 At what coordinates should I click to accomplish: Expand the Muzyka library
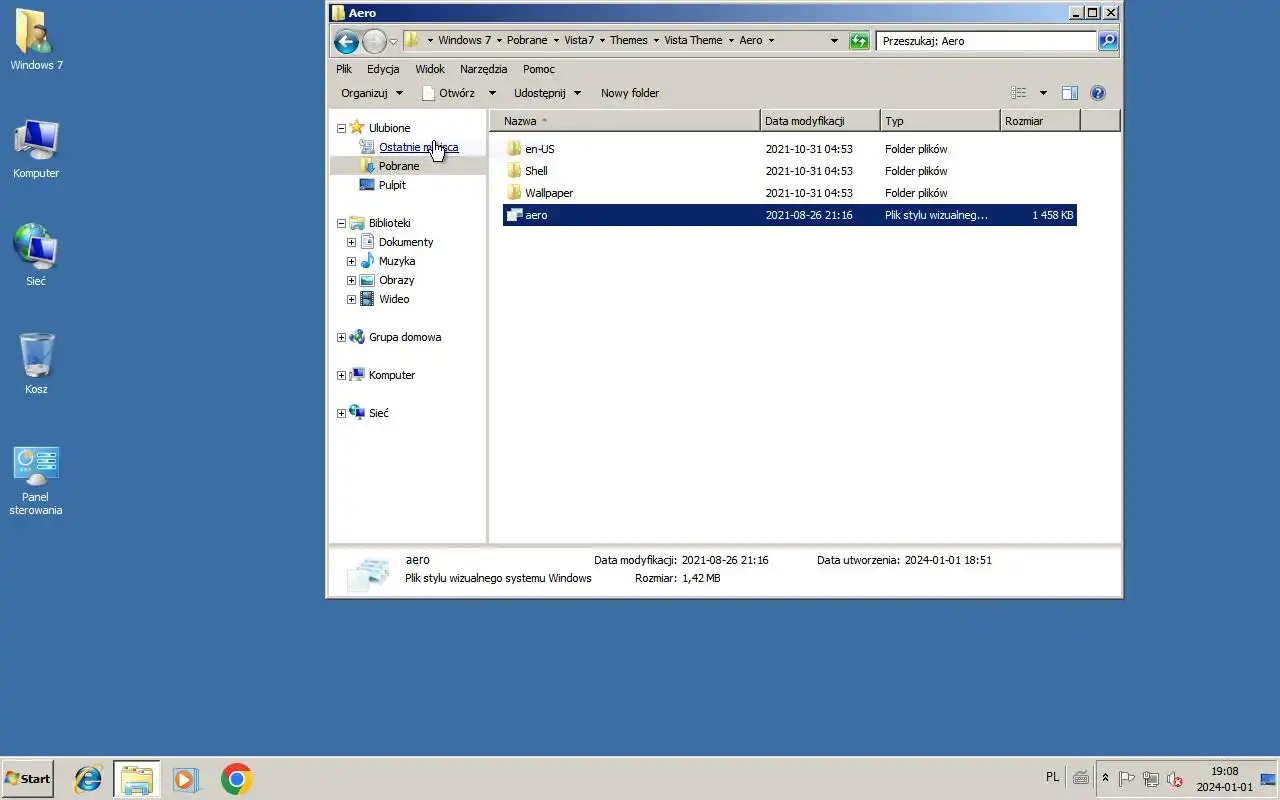(351, 261)
